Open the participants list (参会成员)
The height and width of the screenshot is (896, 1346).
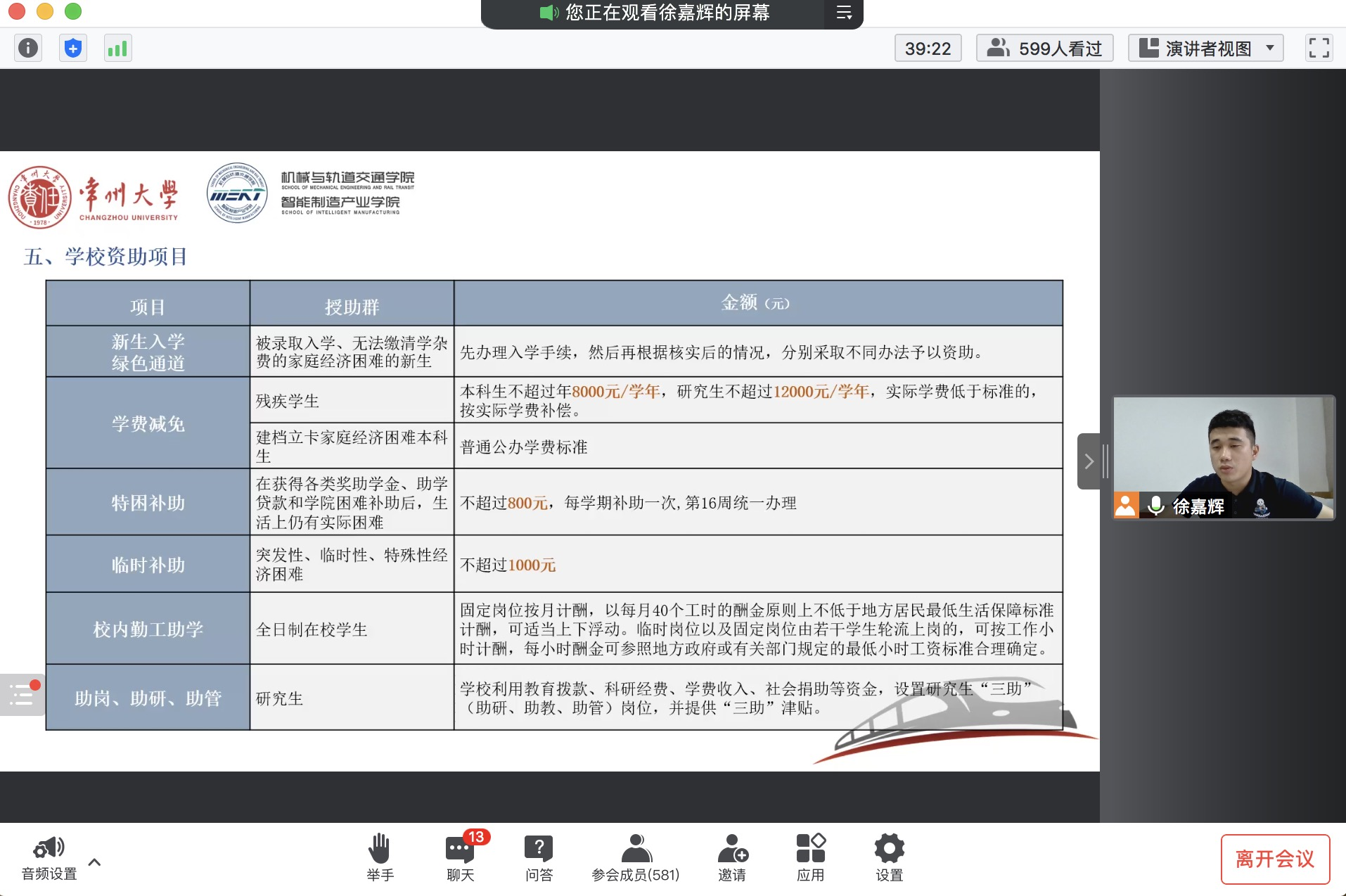click(636, 856)
